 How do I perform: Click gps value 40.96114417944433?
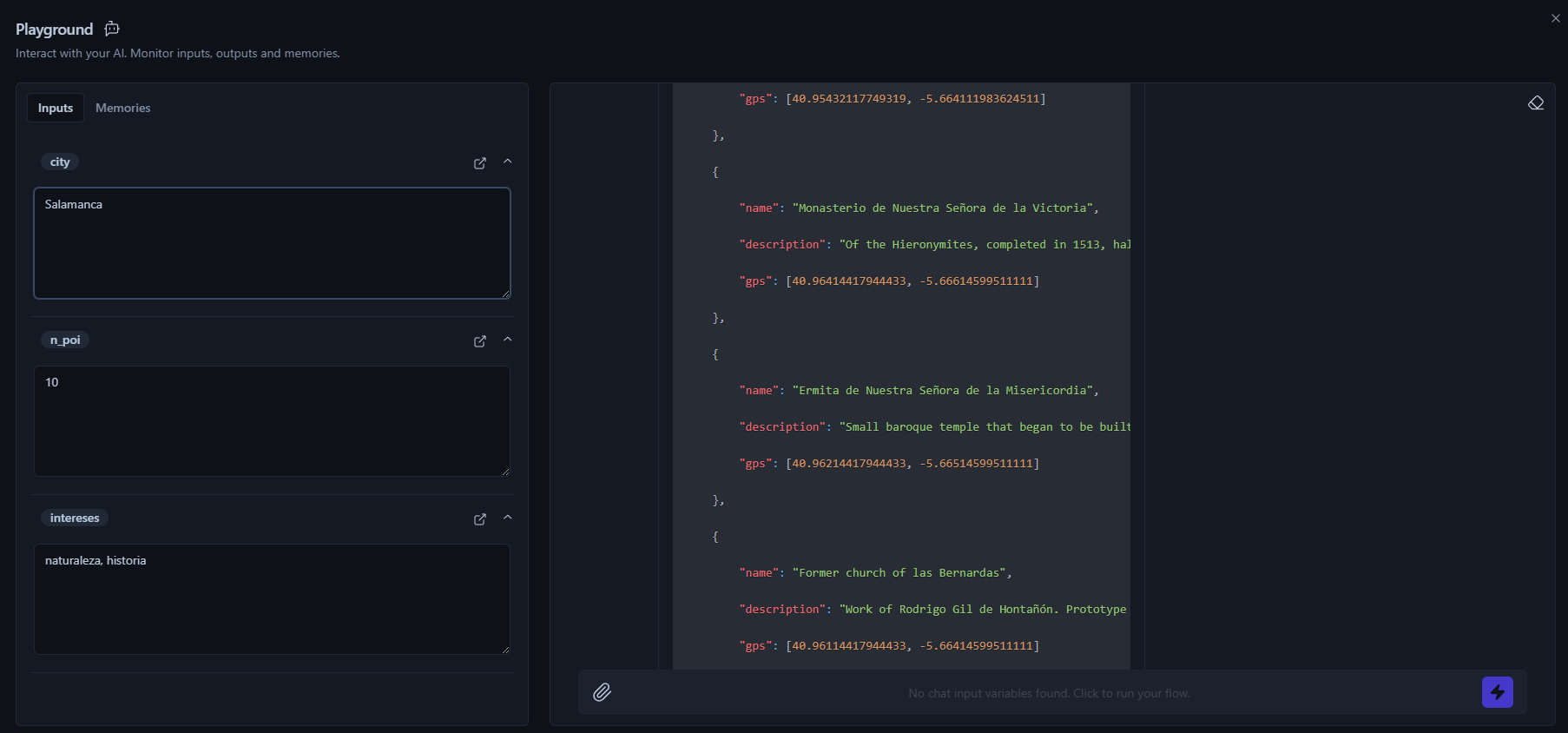pyautogui.click(x=849, y=646)
